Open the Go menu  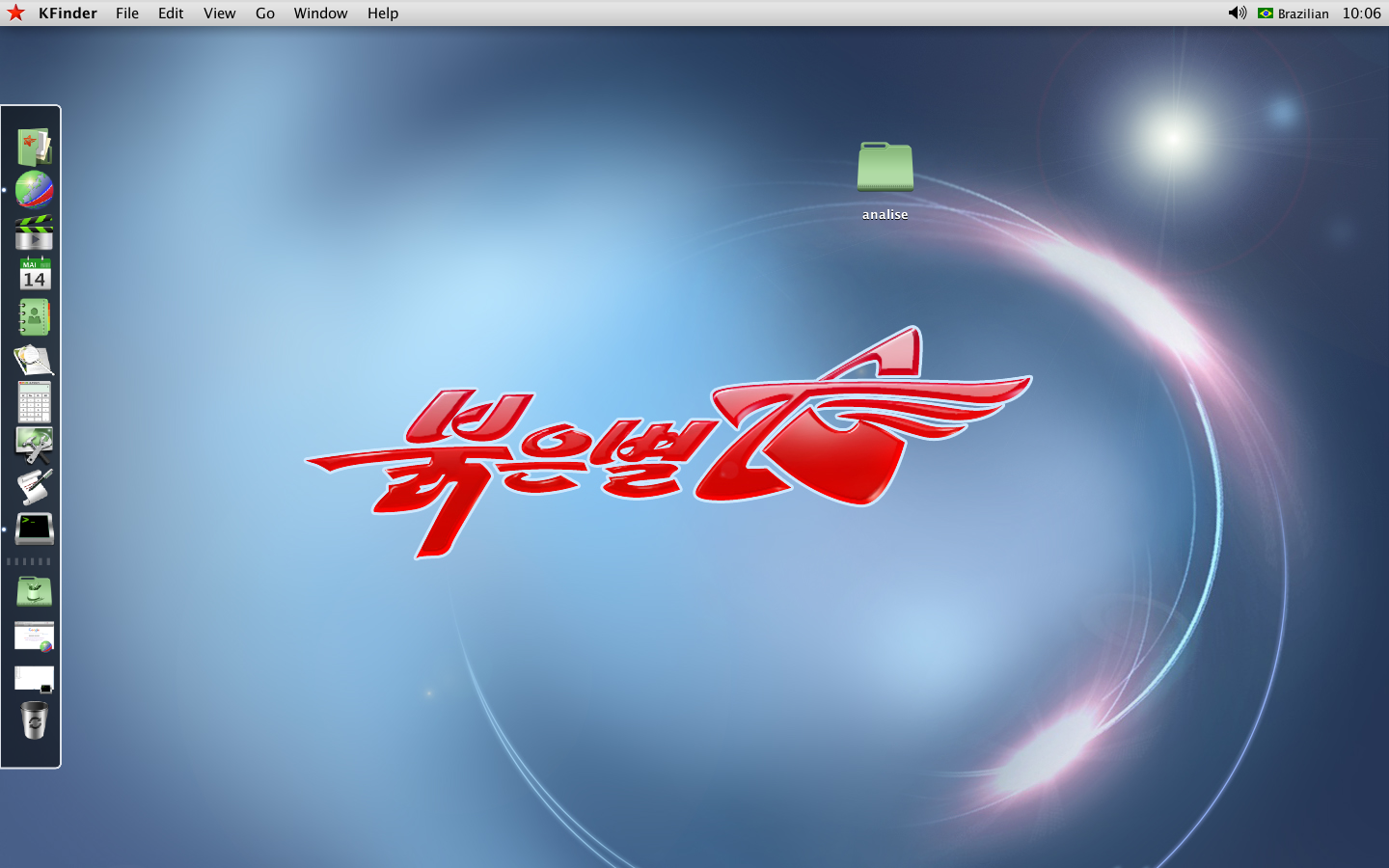point(265,14)
